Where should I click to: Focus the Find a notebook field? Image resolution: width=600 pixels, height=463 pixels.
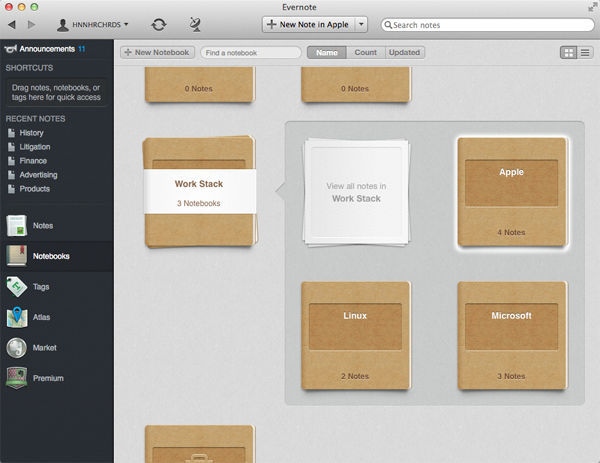(x=251, y=53)
